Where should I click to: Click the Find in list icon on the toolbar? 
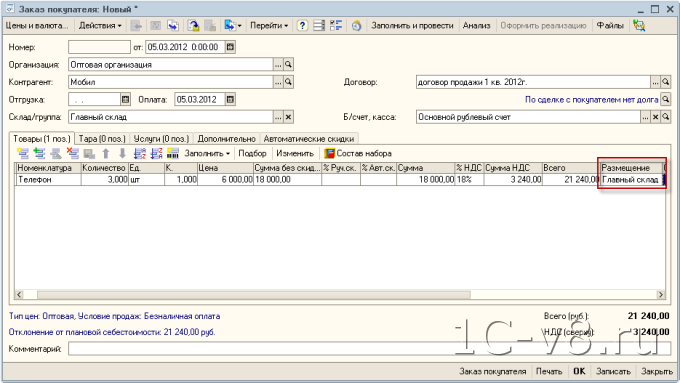(x=136, y=26)
